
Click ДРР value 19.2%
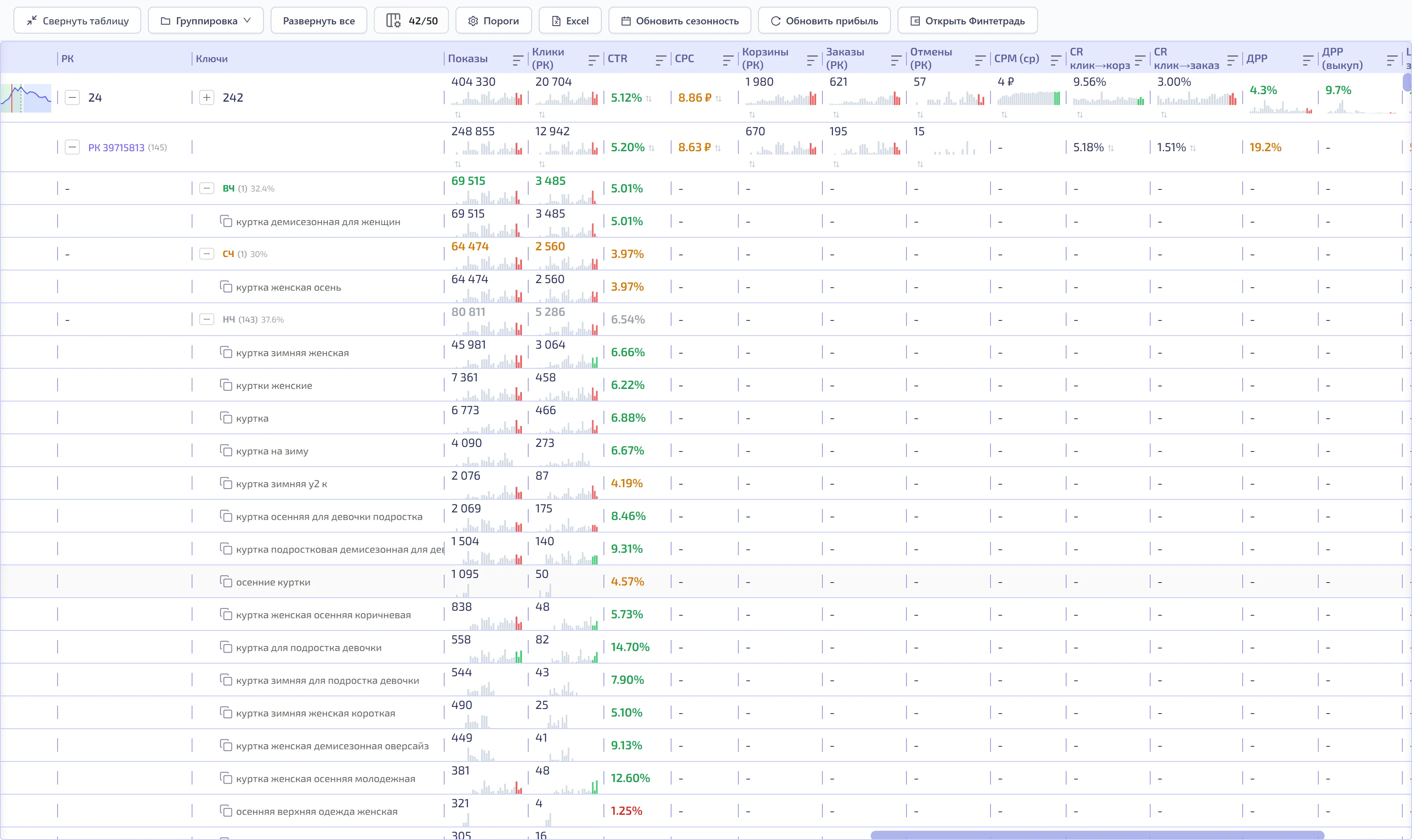(1265, 147)
